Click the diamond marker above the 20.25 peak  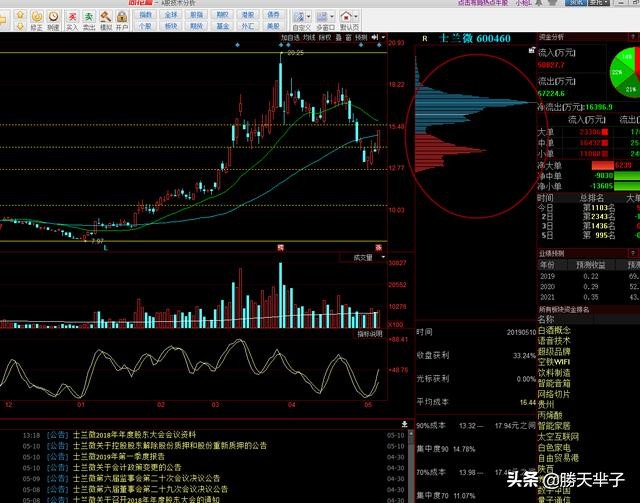coord(281,45)
